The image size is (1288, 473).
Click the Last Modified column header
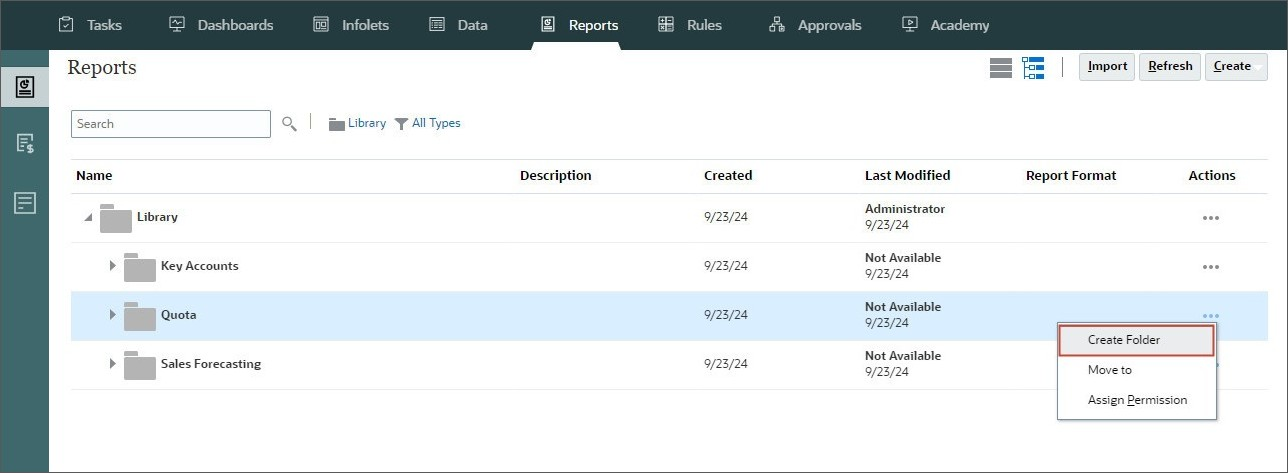click(907, 175)
